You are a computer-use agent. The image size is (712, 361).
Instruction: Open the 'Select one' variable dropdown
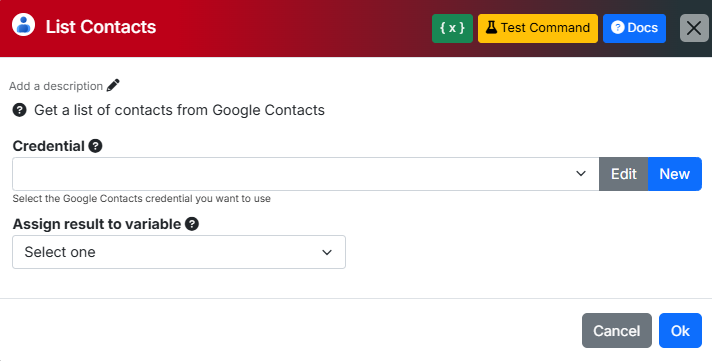point(179,252)
